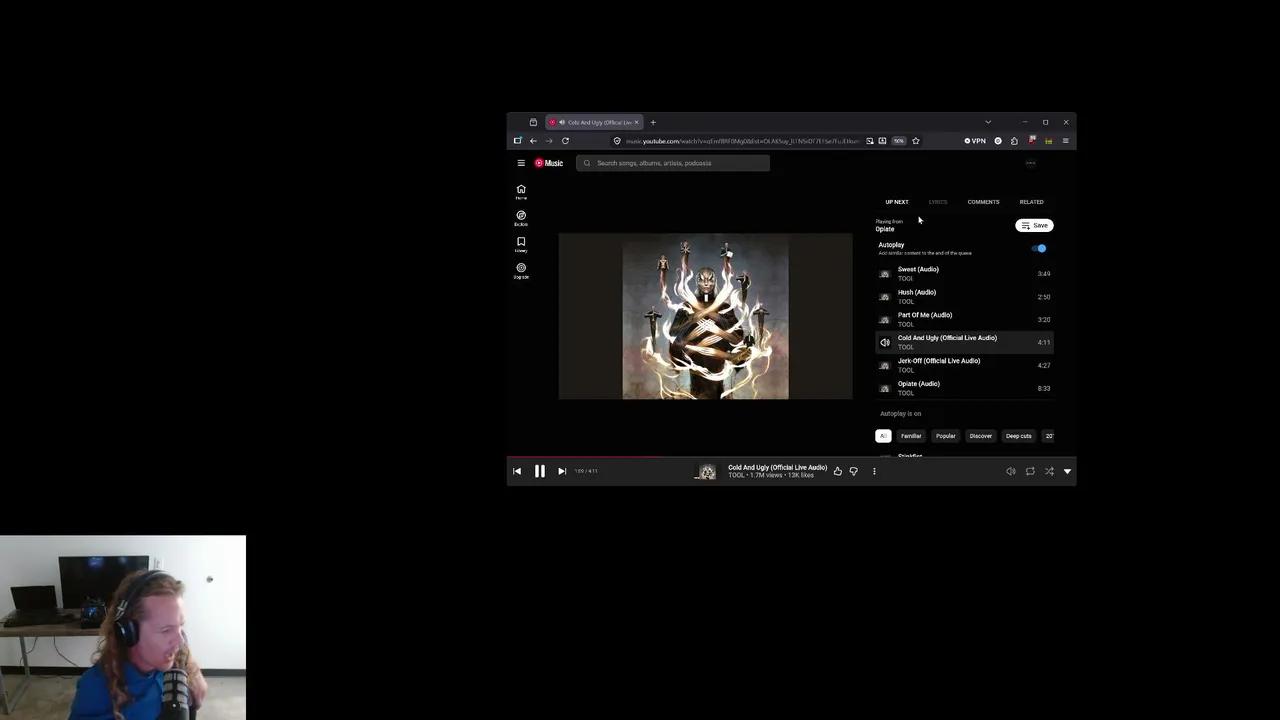Click the small album thumbnail in player bar

[707, 472]
